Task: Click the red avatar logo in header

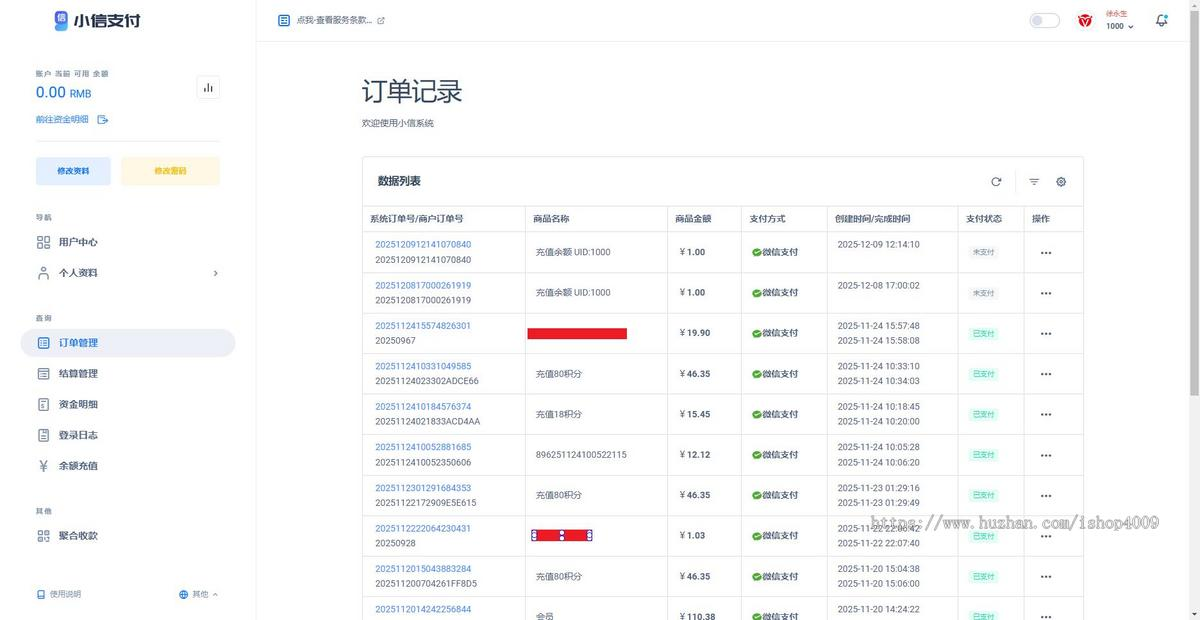Action: point(1085,19)
